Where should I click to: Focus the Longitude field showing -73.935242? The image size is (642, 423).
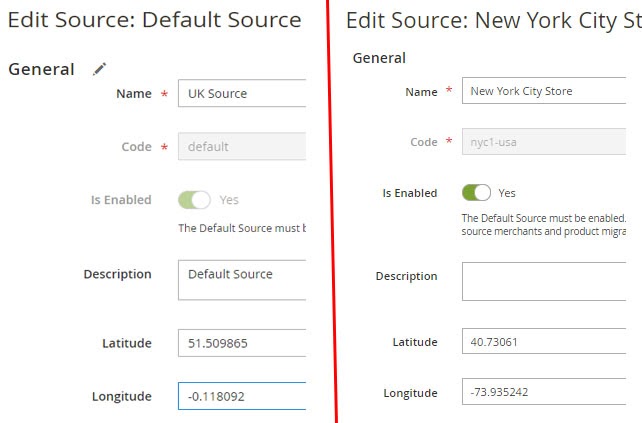click(543, 392)
